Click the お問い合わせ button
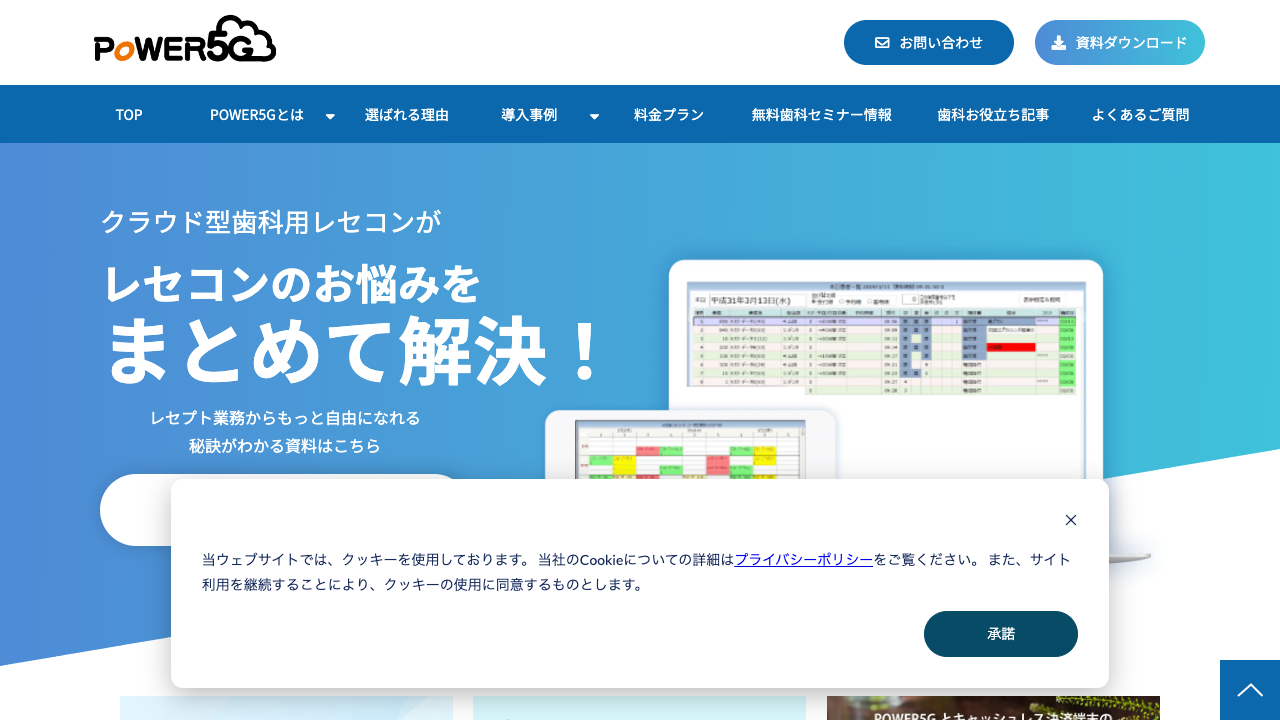This screenshot has width=1280, height=720. coord(928,42)
